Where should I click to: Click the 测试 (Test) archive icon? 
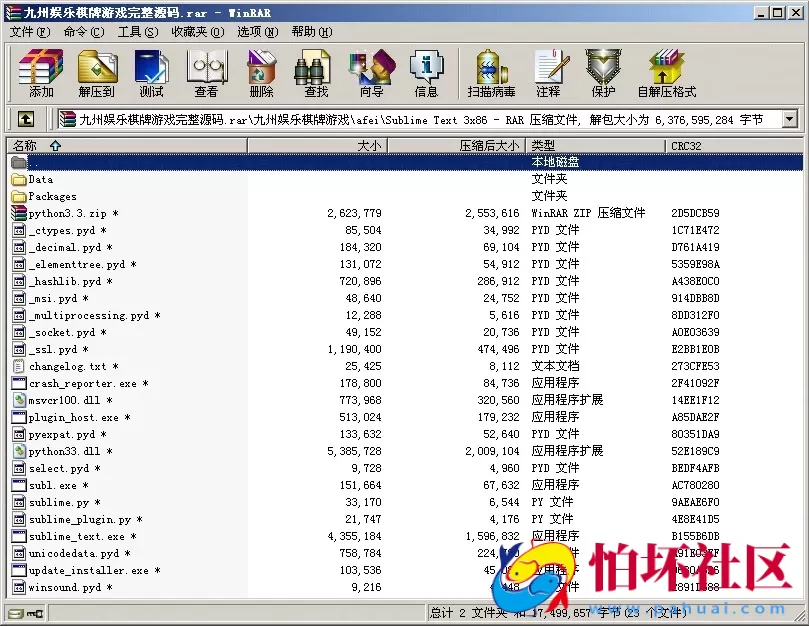(151, 70)
